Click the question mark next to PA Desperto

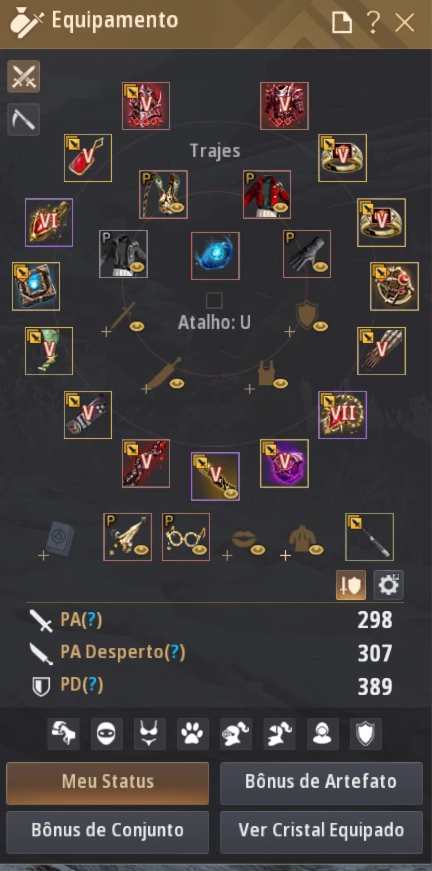coord(174,652)
